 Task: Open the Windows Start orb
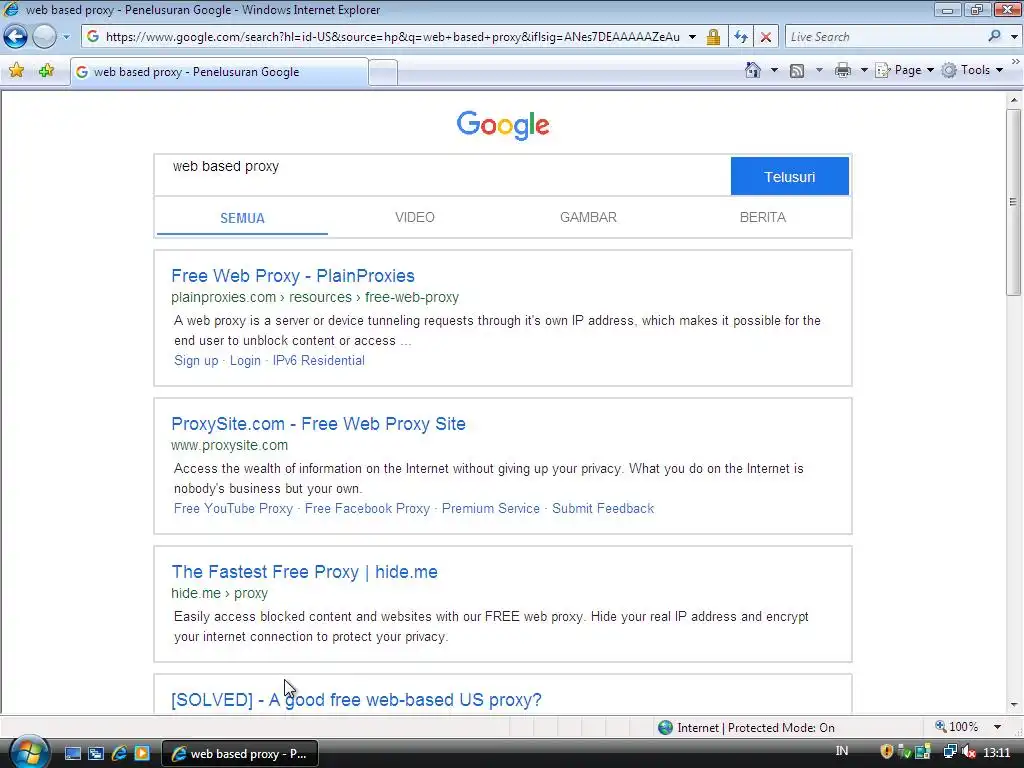pos(28,752)
